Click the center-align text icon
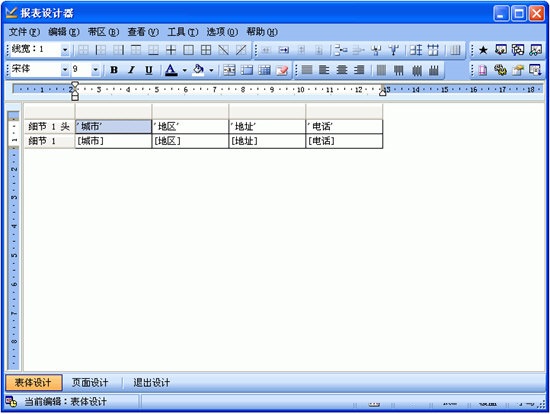 pyautogui.click(x=341, y=70)
